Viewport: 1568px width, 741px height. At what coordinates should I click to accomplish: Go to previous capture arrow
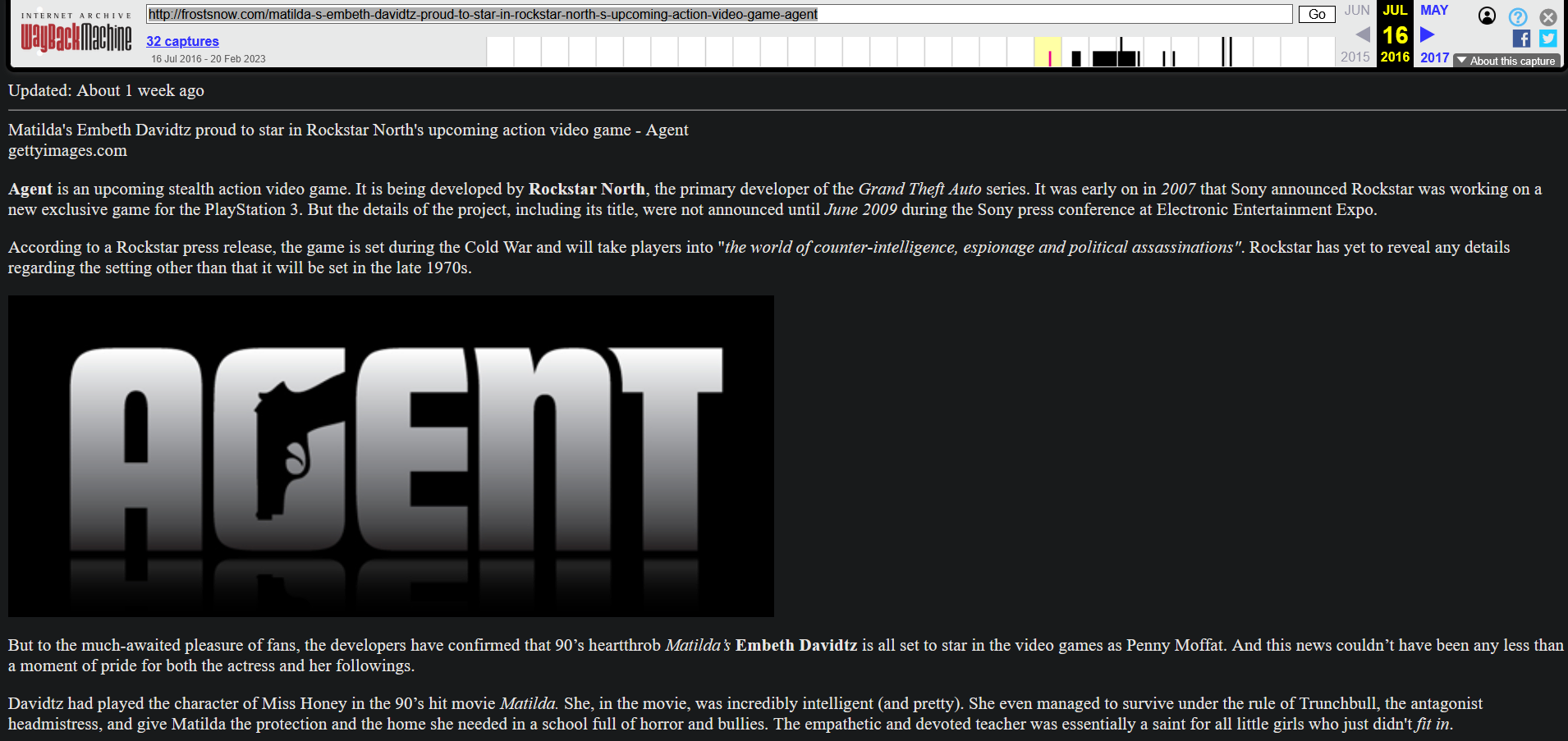1363,34
